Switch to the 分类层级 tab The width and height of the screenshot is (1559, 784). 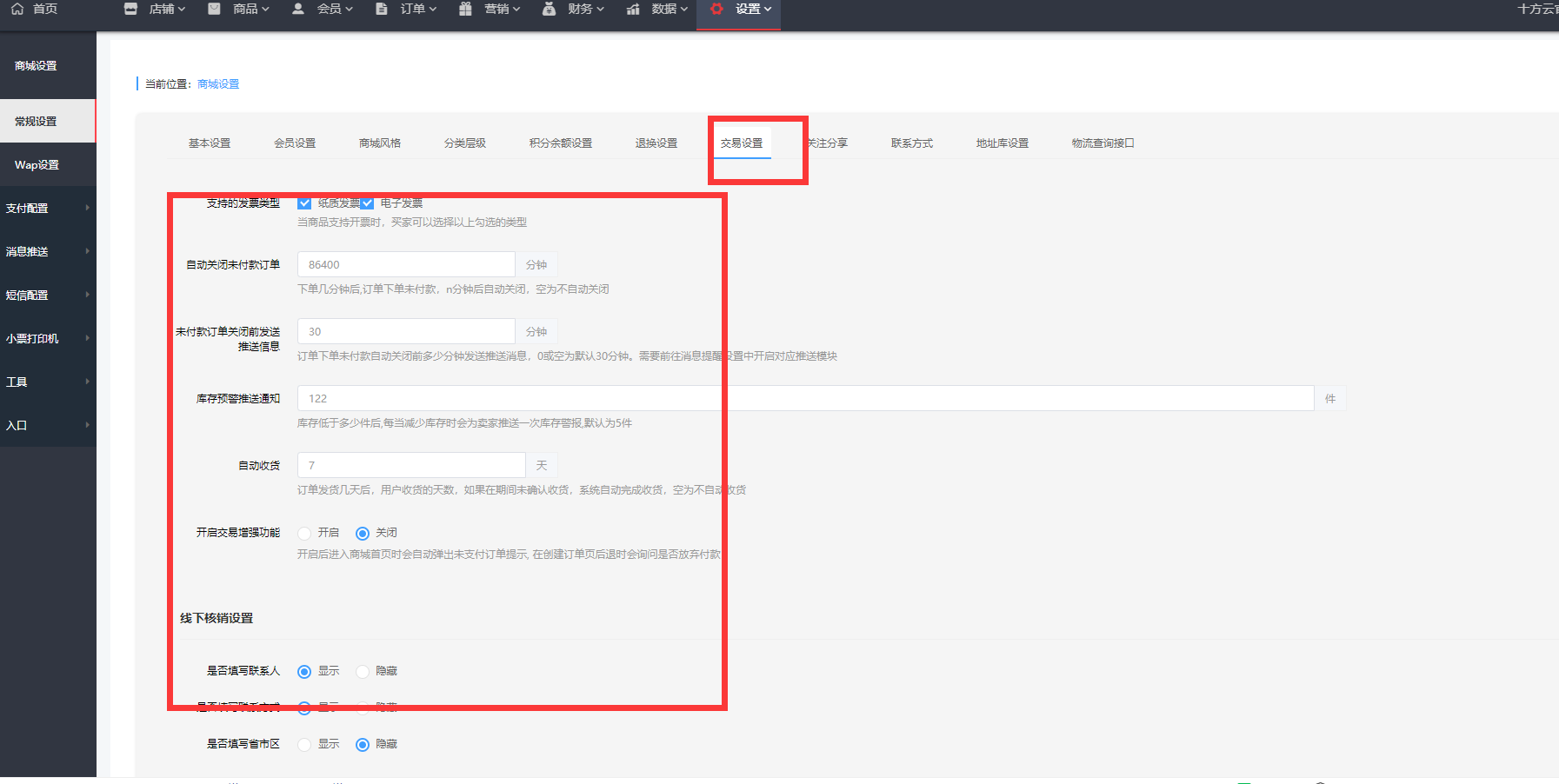pyautogui.click(x=465, y=143)
